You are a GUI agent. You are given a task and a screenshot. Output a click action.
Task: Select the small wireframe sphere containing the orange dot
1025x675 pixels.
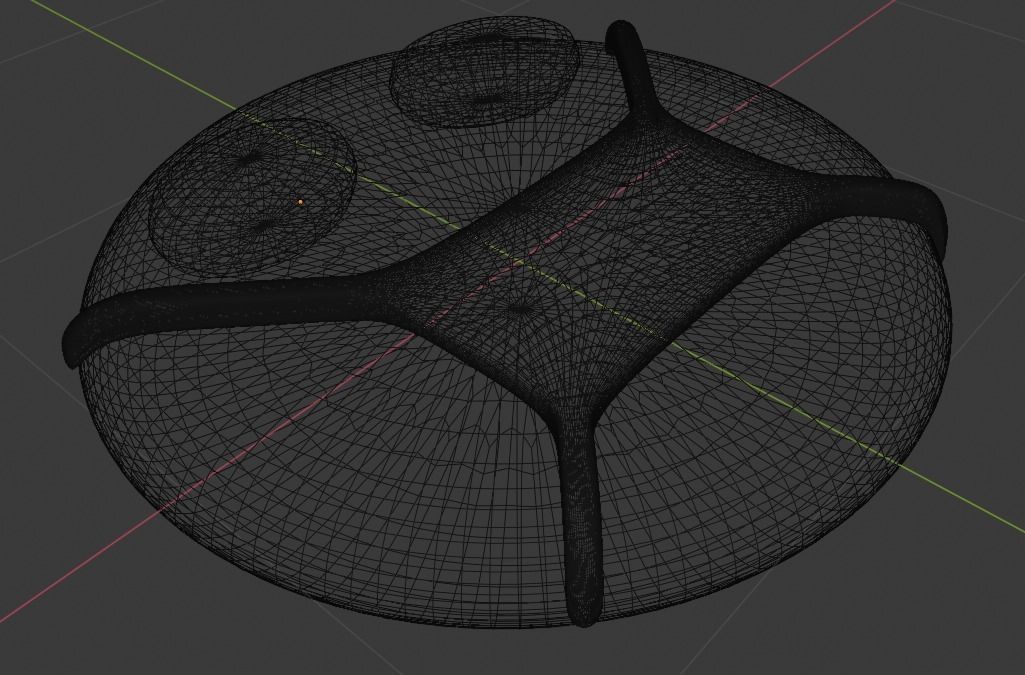click(252, 196)
